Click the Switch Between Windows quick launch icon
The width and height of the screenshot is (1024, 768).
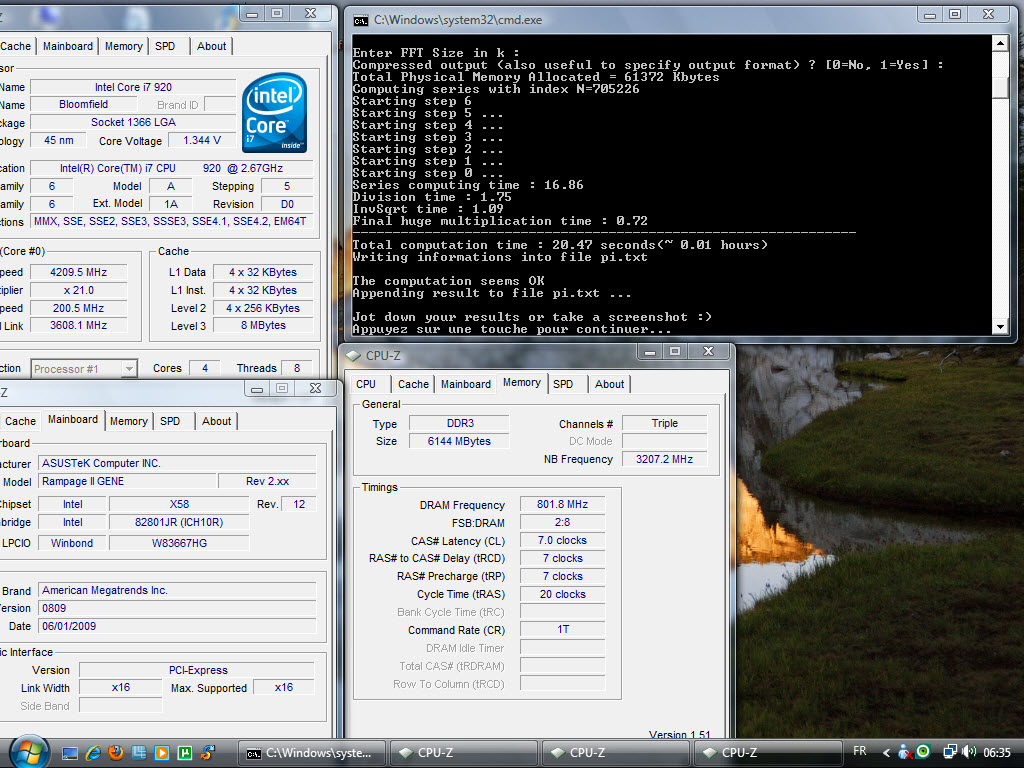139,753
